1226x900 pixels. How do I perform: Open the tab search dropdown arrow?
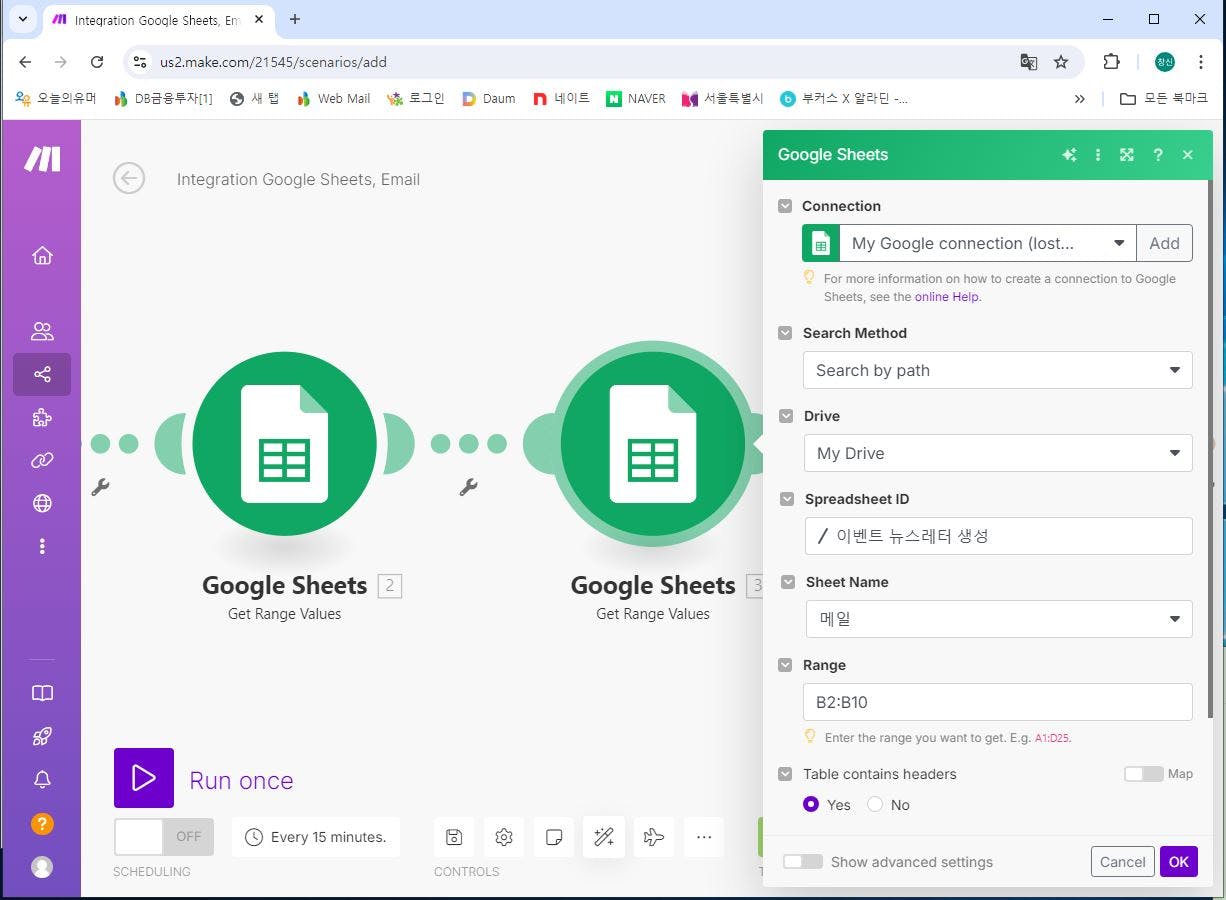click(x=23, y=19)
